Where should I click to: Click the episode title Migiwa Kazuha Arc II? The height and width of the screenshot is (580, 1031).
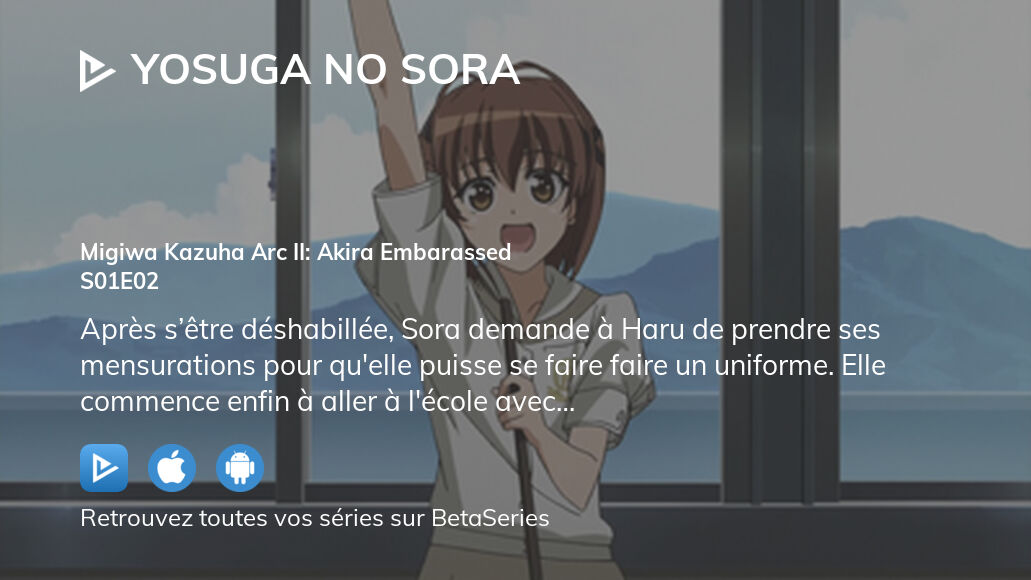pyautogui.click(x=295, y=252)
